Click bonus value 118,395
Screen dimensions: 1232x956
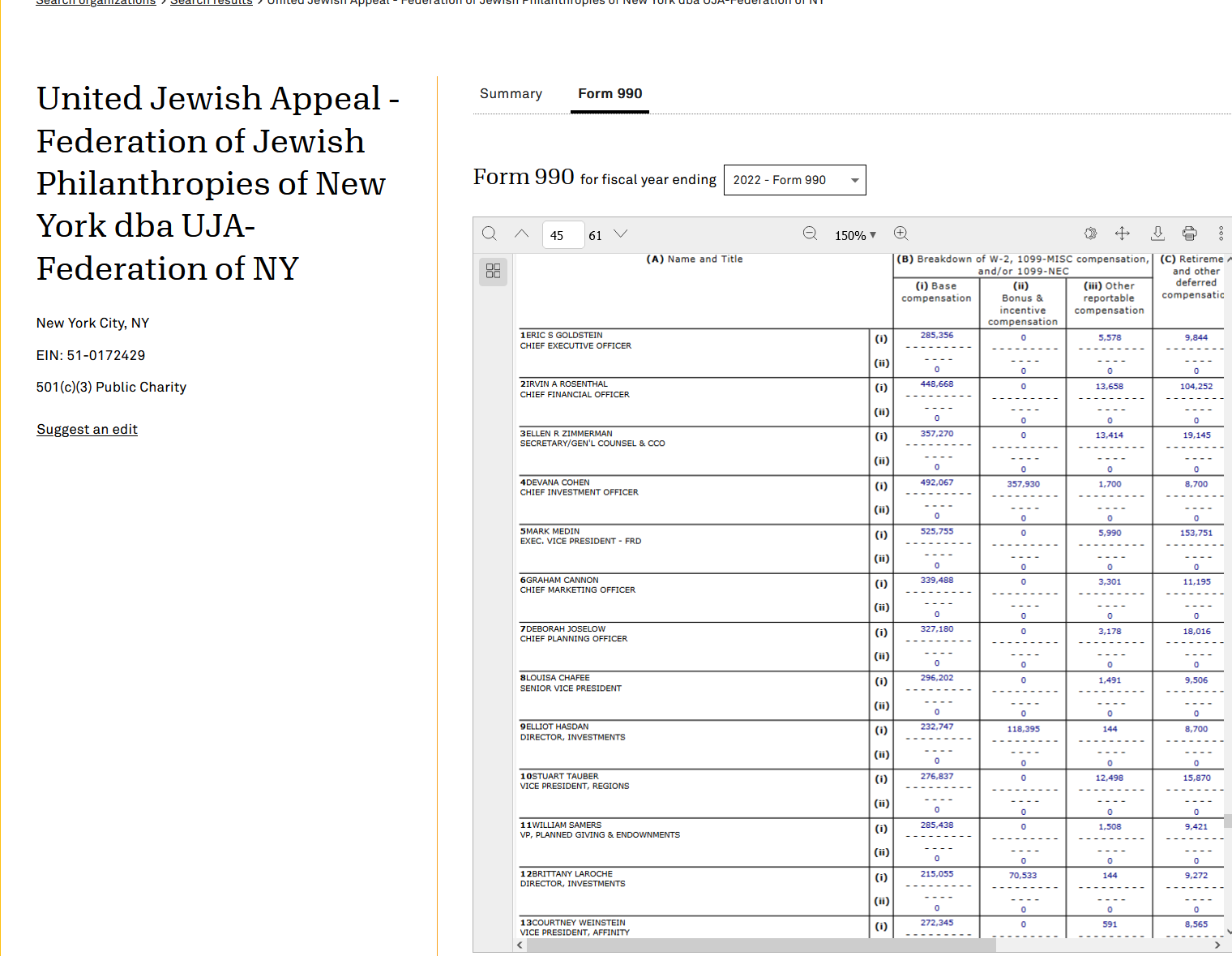[x=1023, y=729]
